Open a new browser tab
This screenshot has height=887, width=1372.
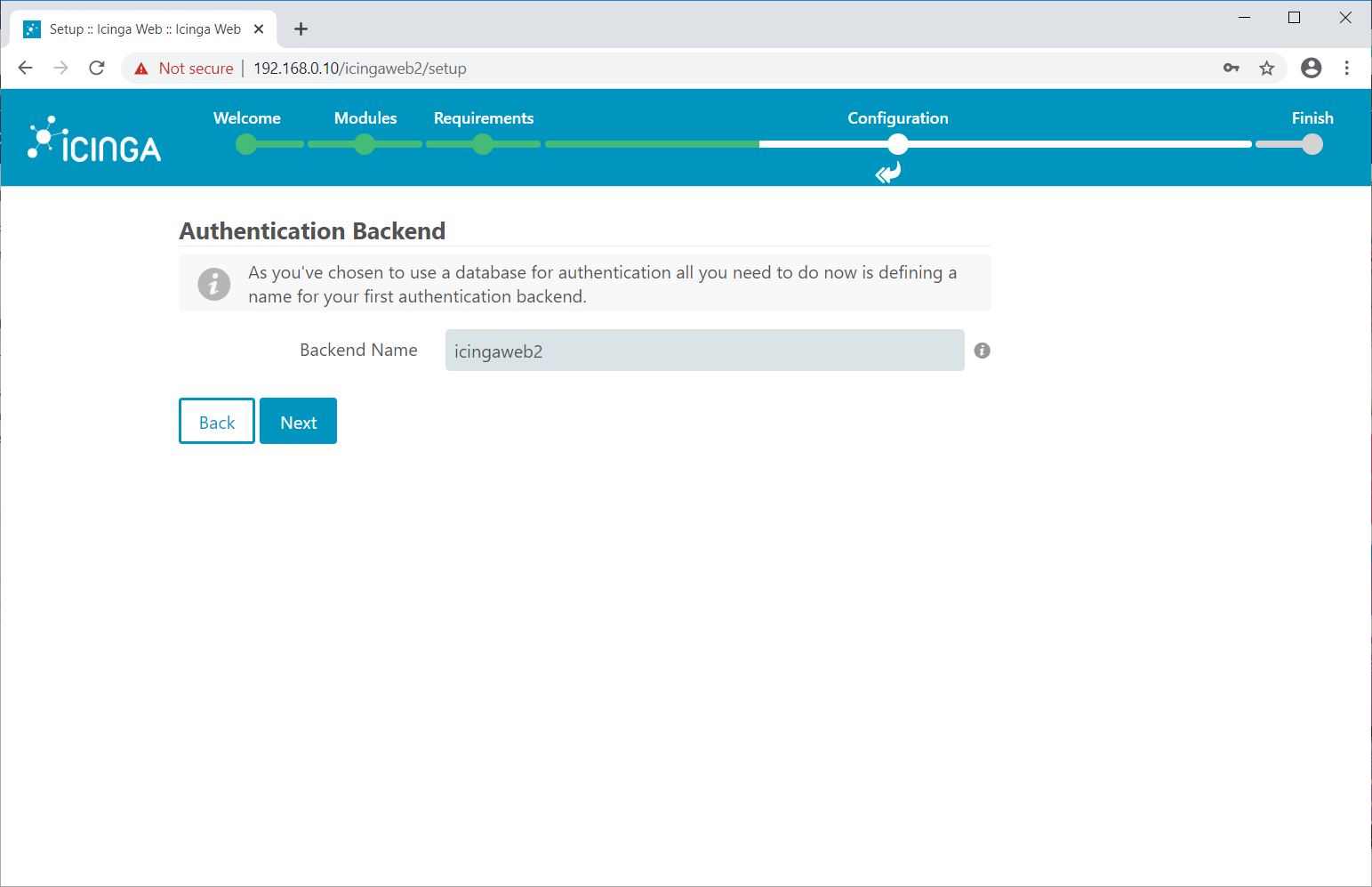click(301, 29)
